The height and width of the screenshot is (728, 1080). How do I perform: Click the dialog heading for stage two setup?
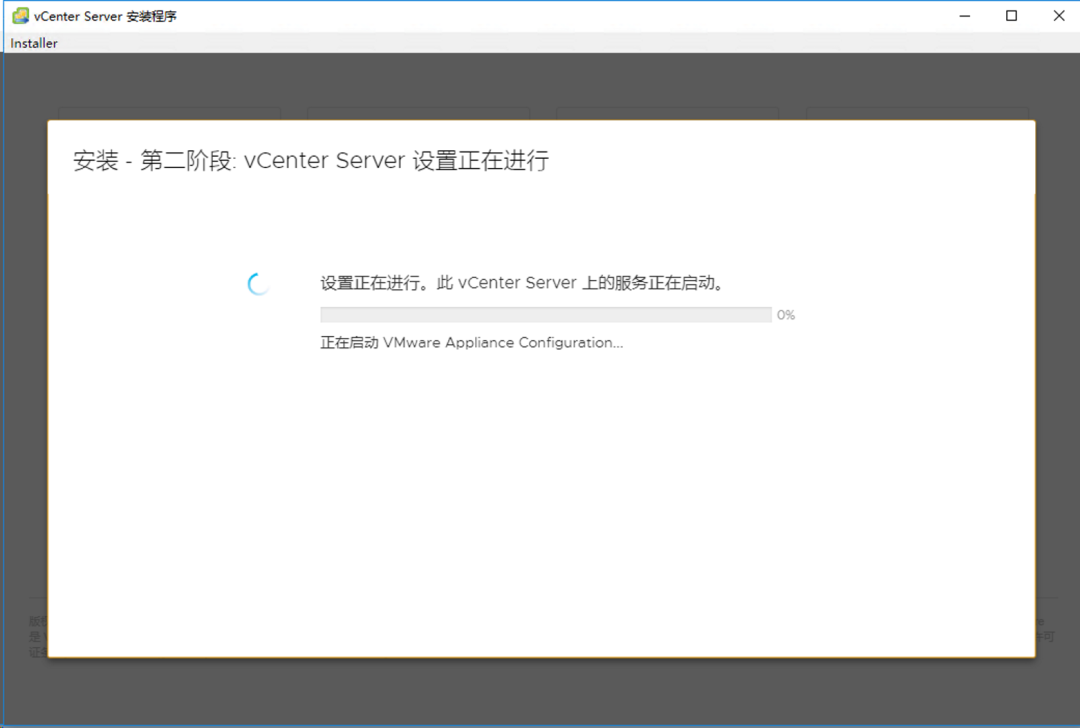coord(311,160)
